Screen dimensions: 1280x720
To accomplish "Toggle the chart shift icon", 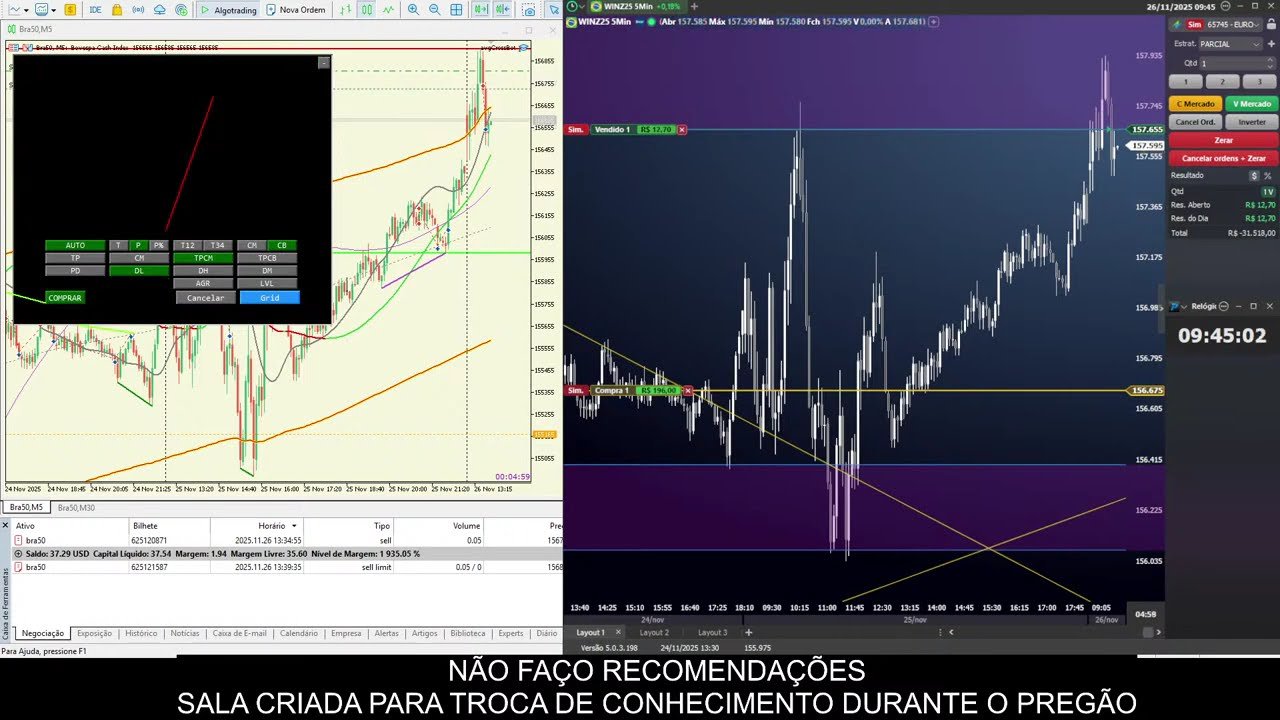I will click(x=503, y=9).
